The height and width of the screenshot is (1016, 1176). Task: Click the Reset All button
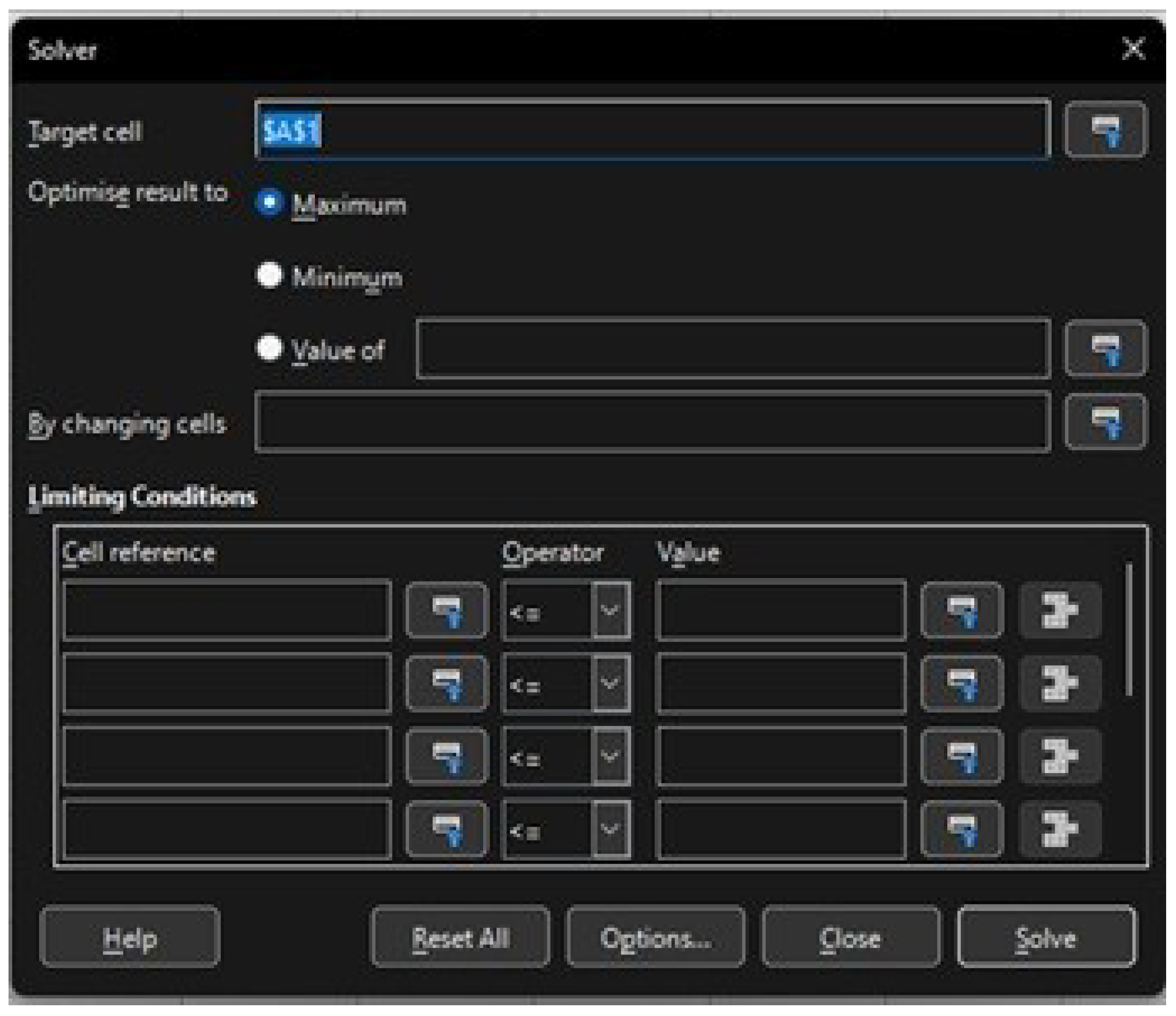(460, 938)
